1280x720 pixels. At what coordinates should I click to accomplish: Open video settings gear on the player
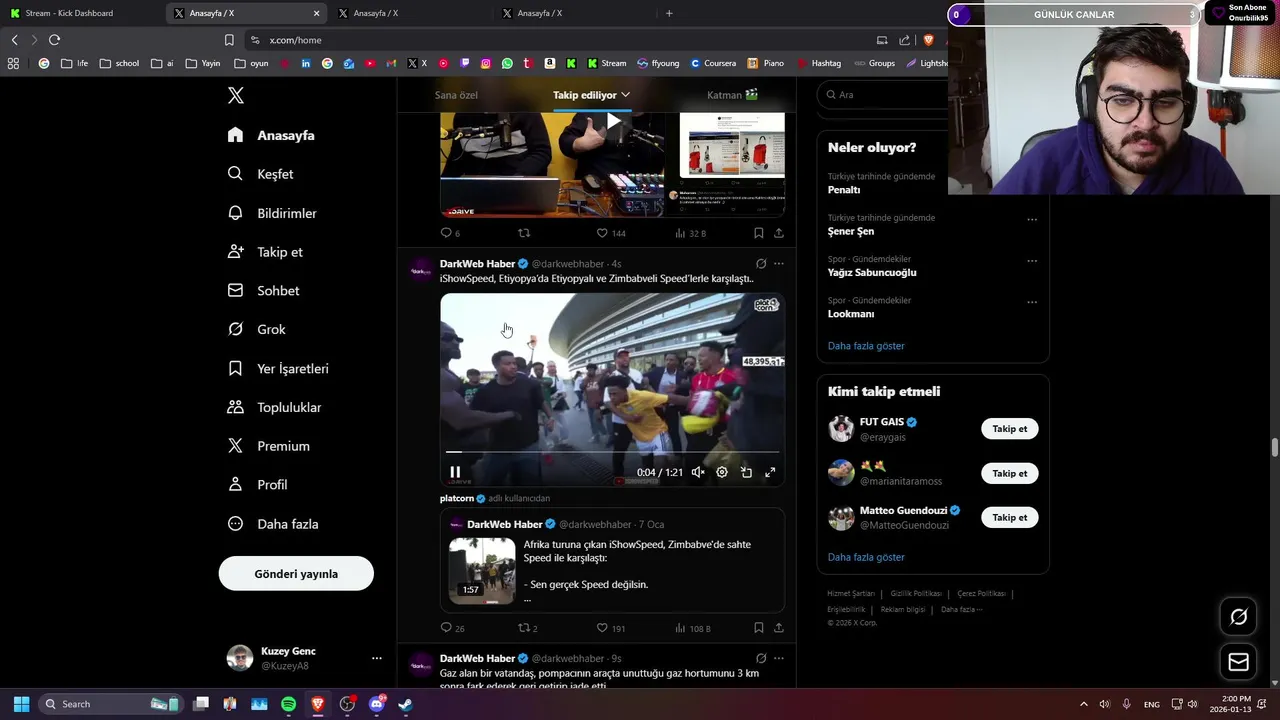(x=722, y=472)
